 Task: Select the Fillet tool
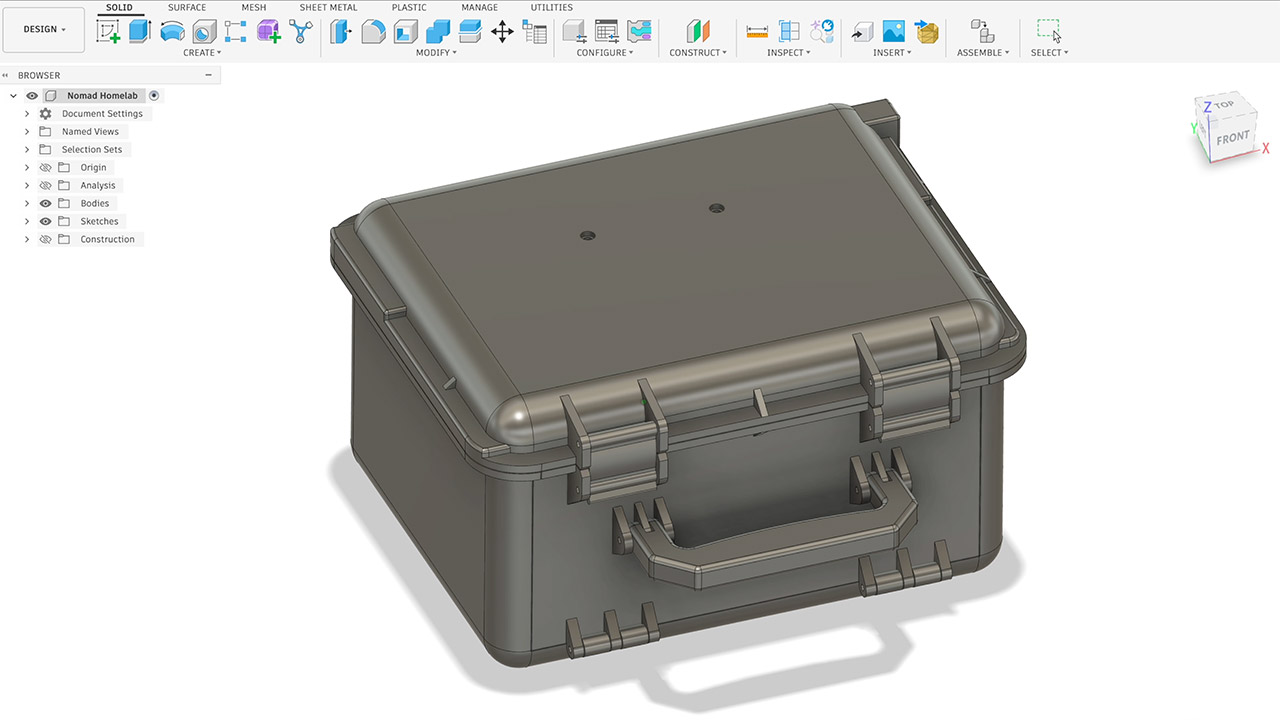pyautogui.click(x=373, y=31)
